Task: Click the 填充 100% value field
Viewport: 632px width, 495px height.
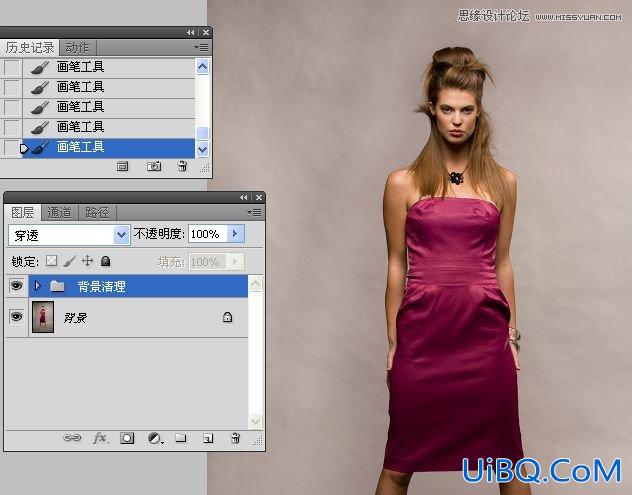Action: (207, 262)
